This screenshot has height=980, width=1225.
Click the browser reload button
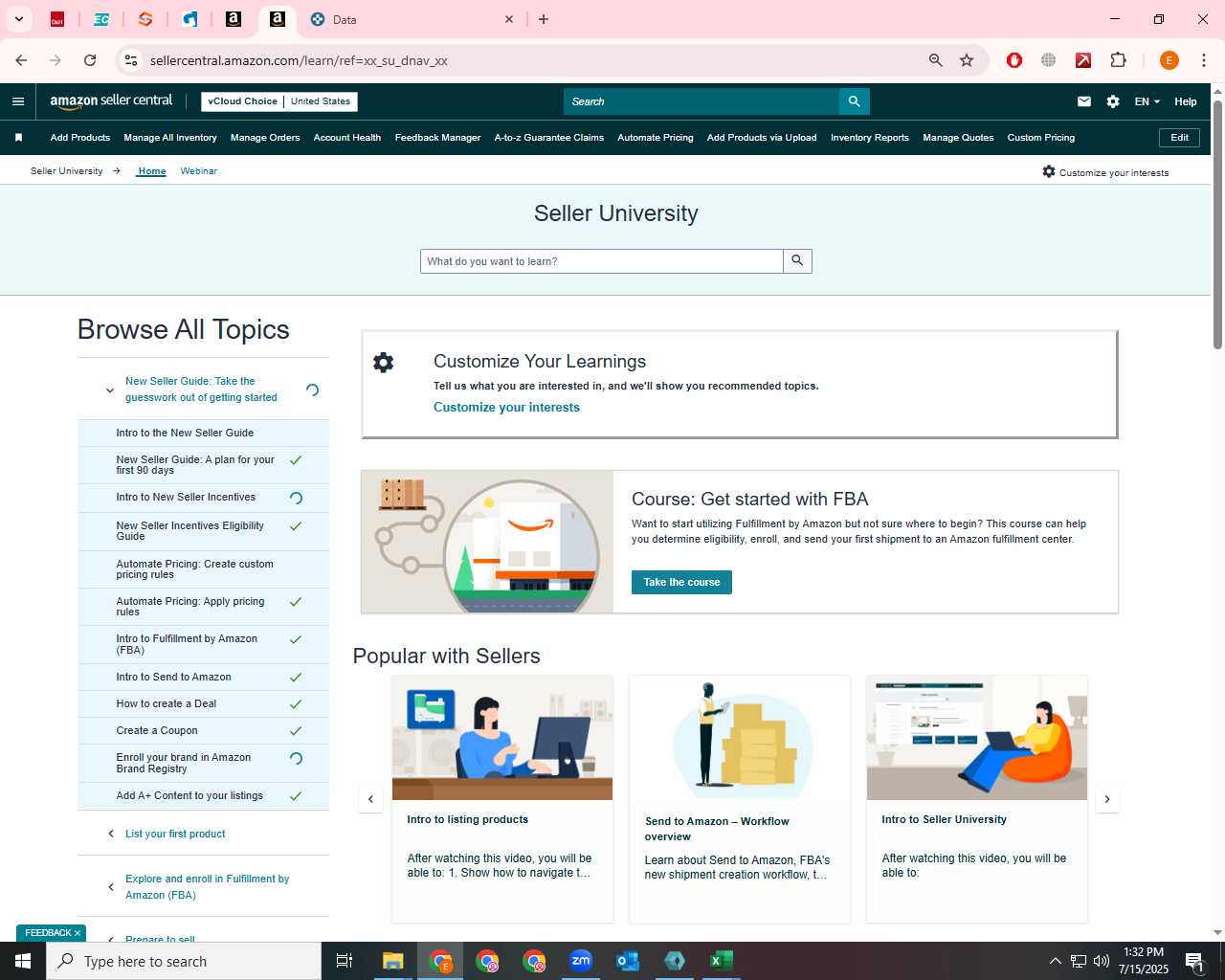[90, 60]
